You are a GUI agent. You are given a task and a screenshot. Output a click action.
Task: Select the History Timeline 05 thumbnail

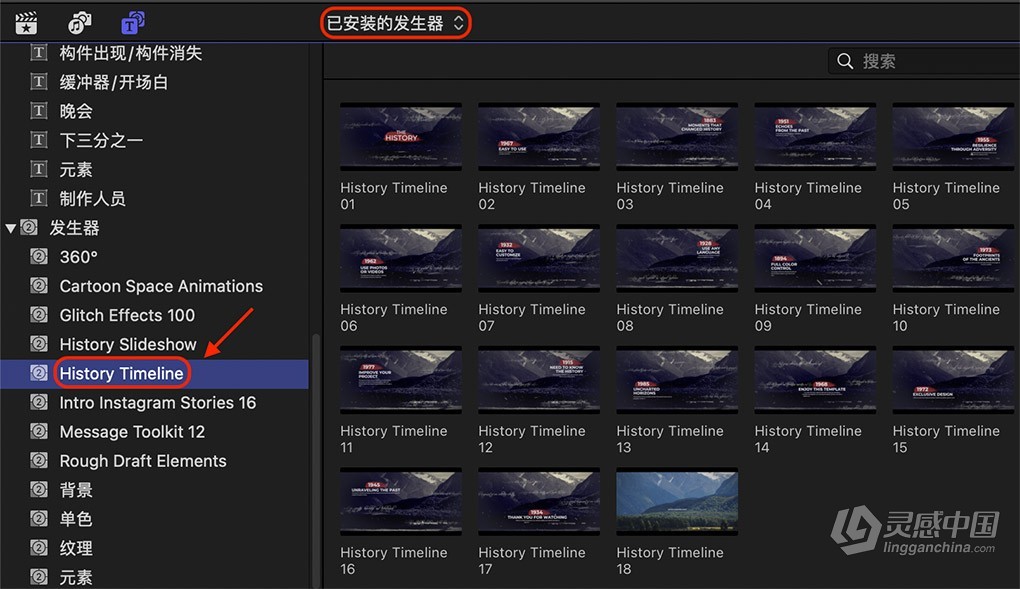[x=953, y=137]
